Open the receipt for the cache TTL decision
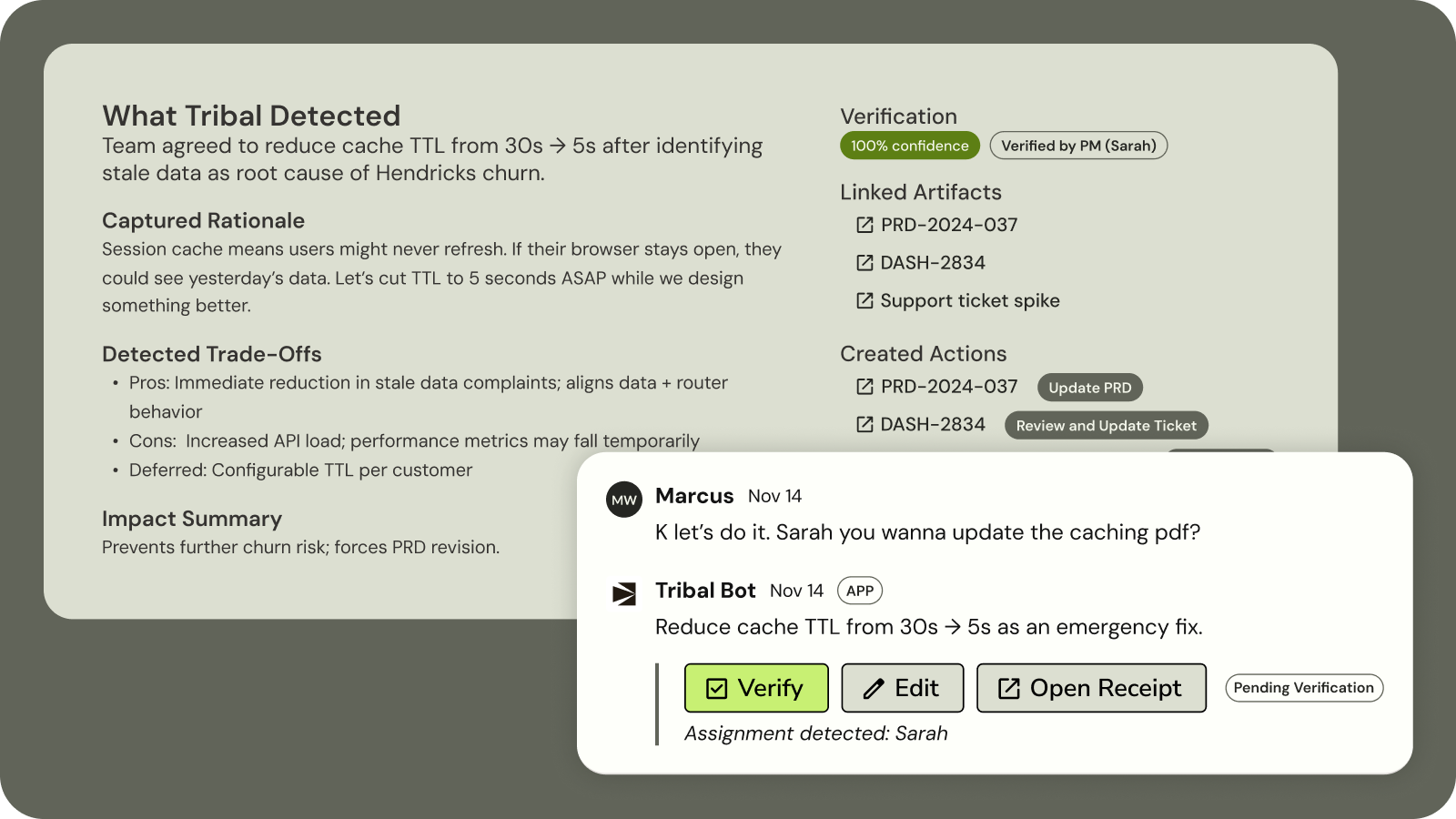Viewport: 1456px width, 819px height. [x=1091, y=688]
